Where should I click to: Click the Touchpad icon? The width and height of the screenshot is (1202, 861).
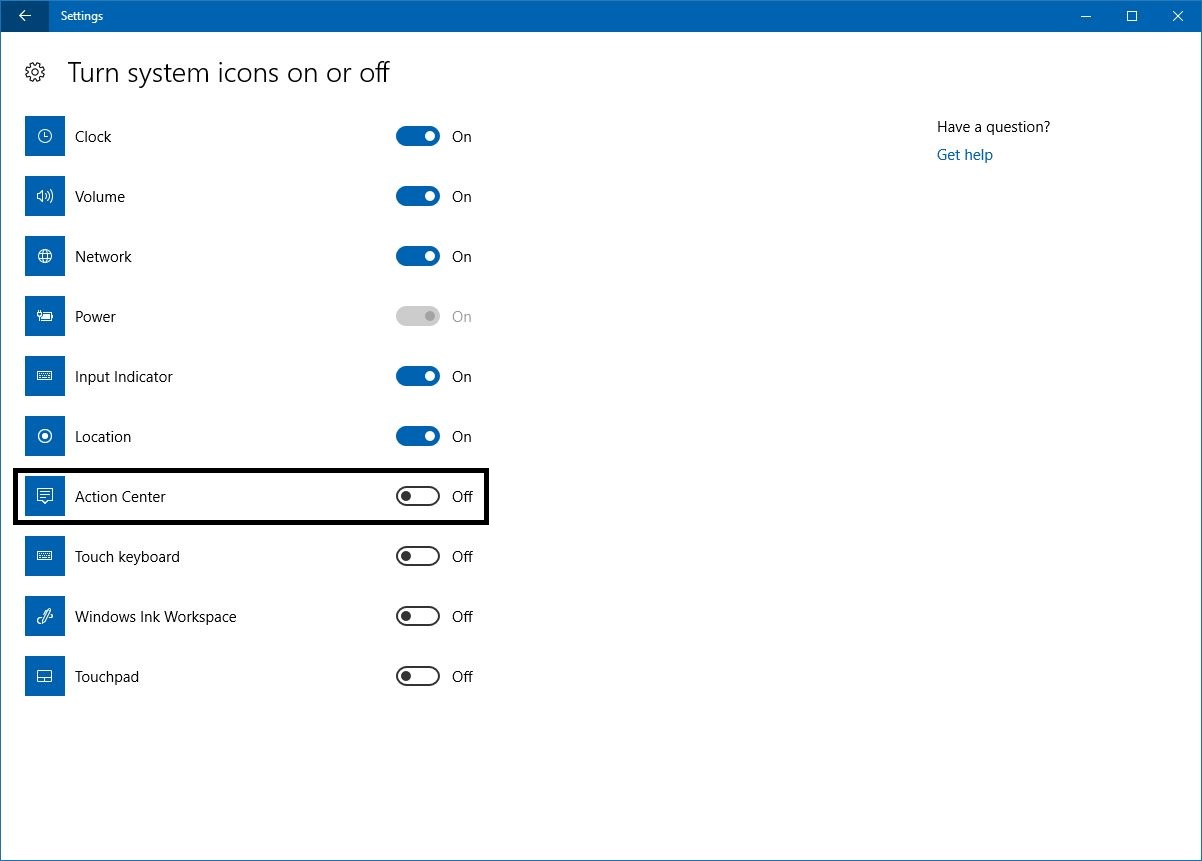(44, 676)
